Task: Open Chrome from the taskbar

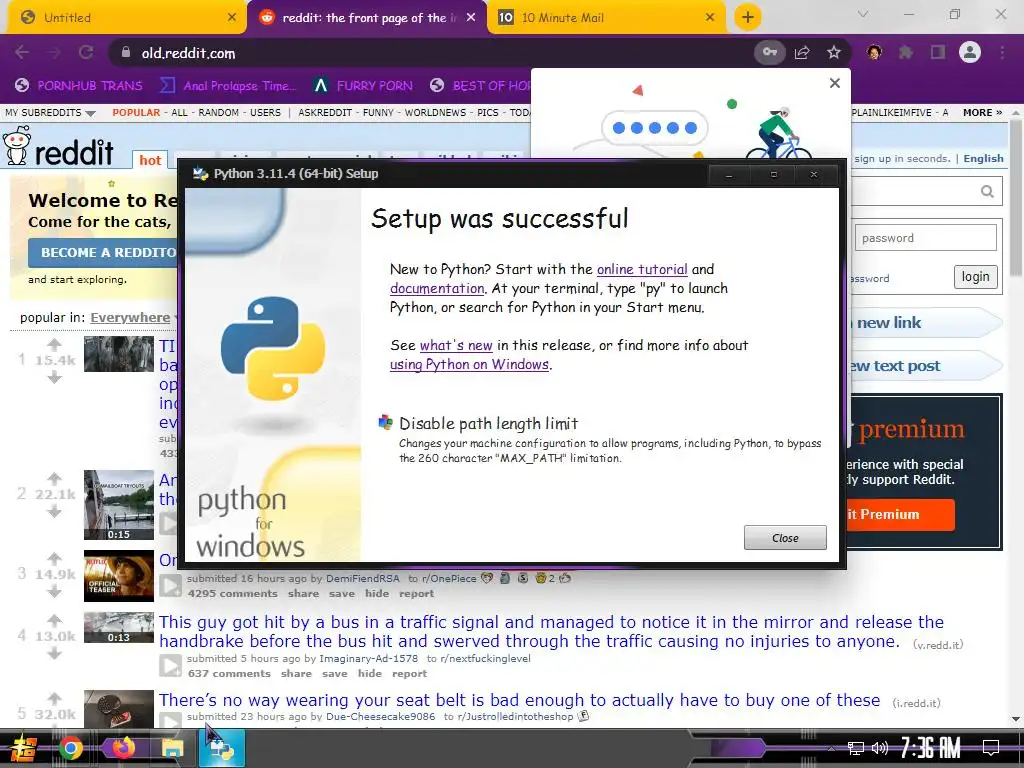Action: pyautogui.click(x=71, y=748)
